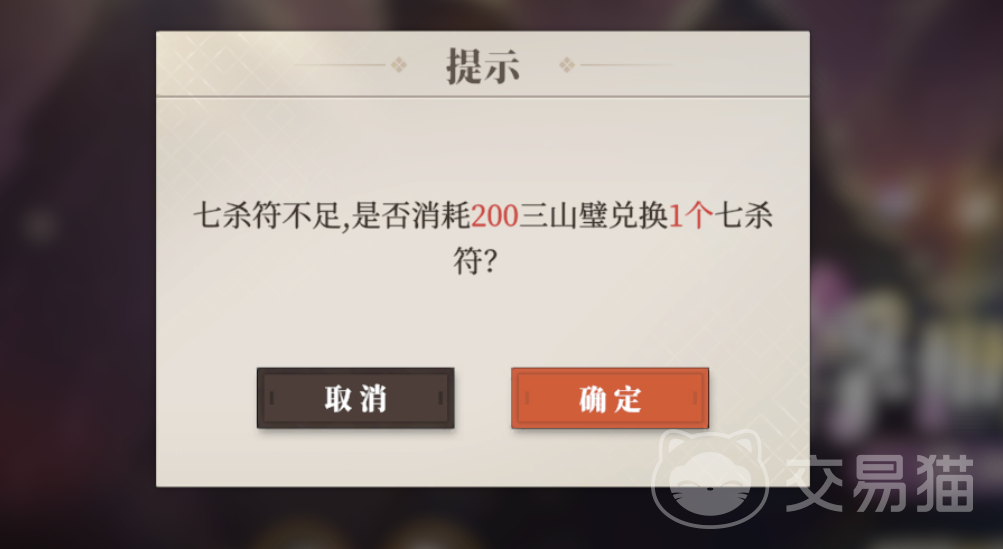The height and width of the screenshot is (549, 1003).
Task: Click the 提示 dialog title
Action: (483, 65)
